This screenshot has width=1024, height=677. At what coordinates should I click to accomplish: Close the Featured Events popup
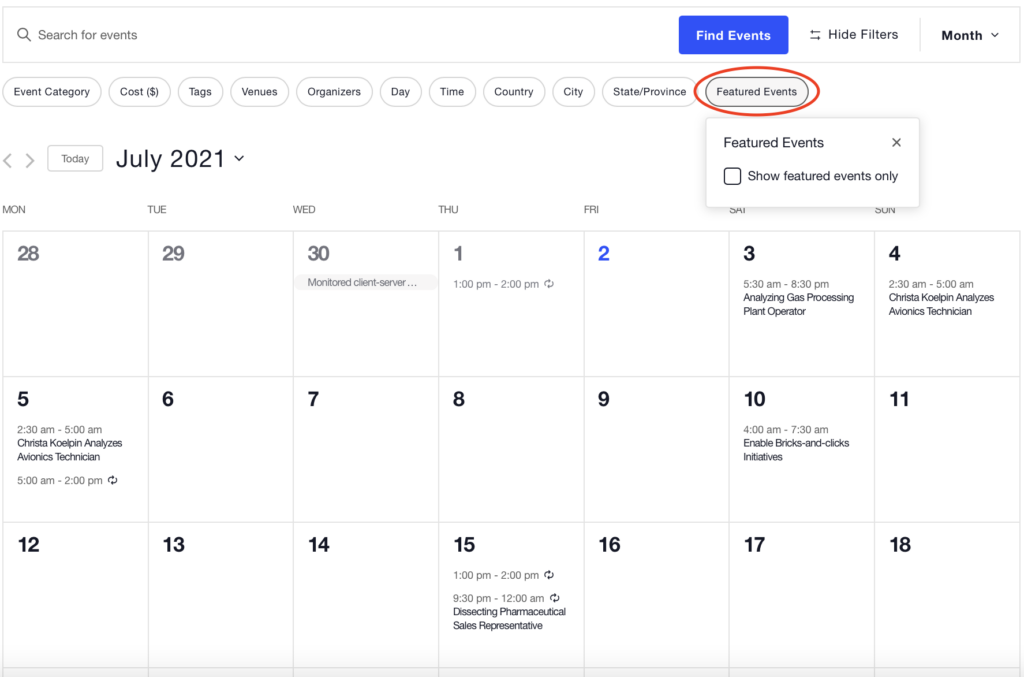pyautogui.click(x=896, y=142)
